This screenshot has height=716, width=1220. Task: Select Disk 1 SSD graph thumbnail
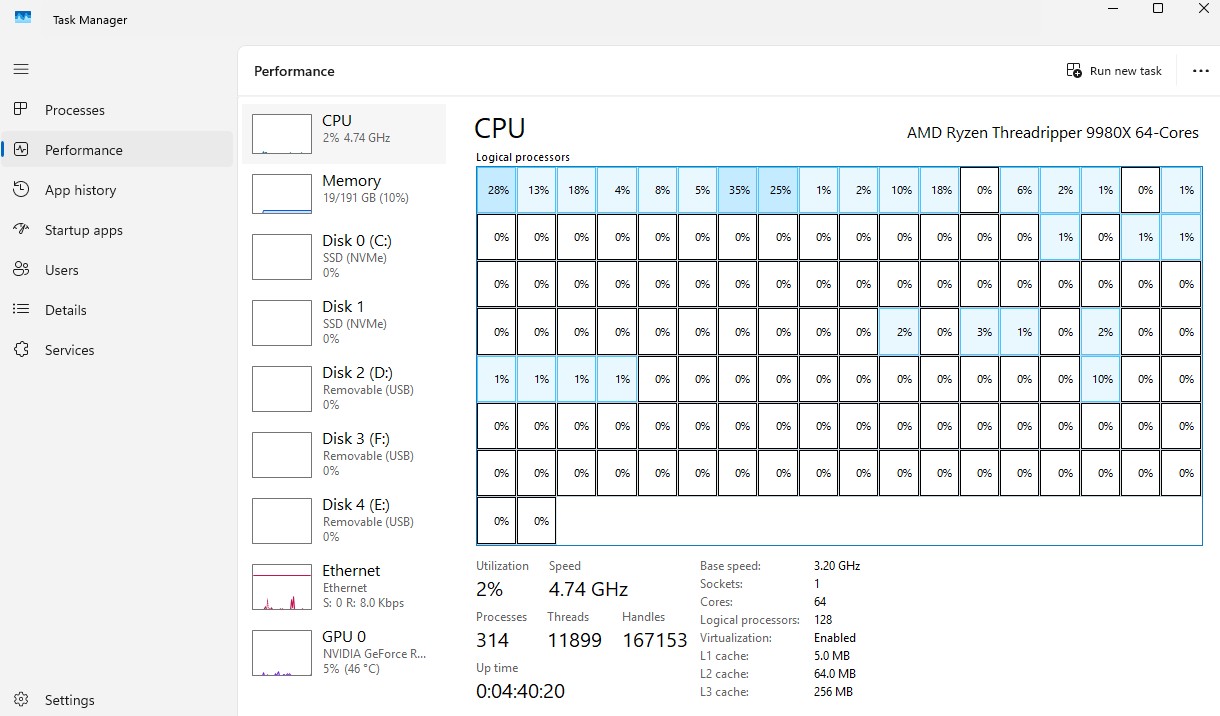[x=281, y=323]
